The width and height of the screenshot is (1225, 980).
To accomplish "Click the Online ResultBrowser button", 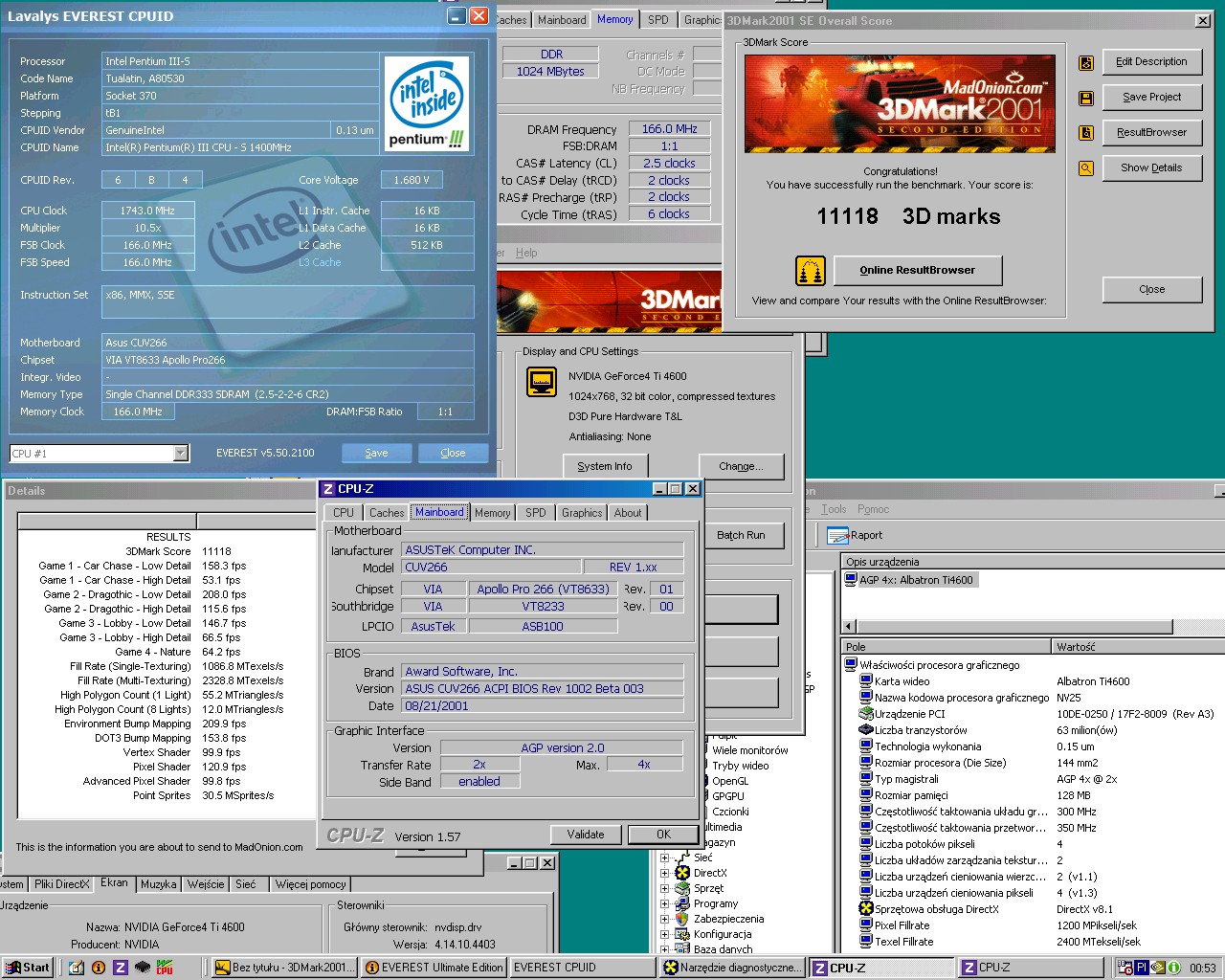I will pyautogui.click(x=917, y=271).
